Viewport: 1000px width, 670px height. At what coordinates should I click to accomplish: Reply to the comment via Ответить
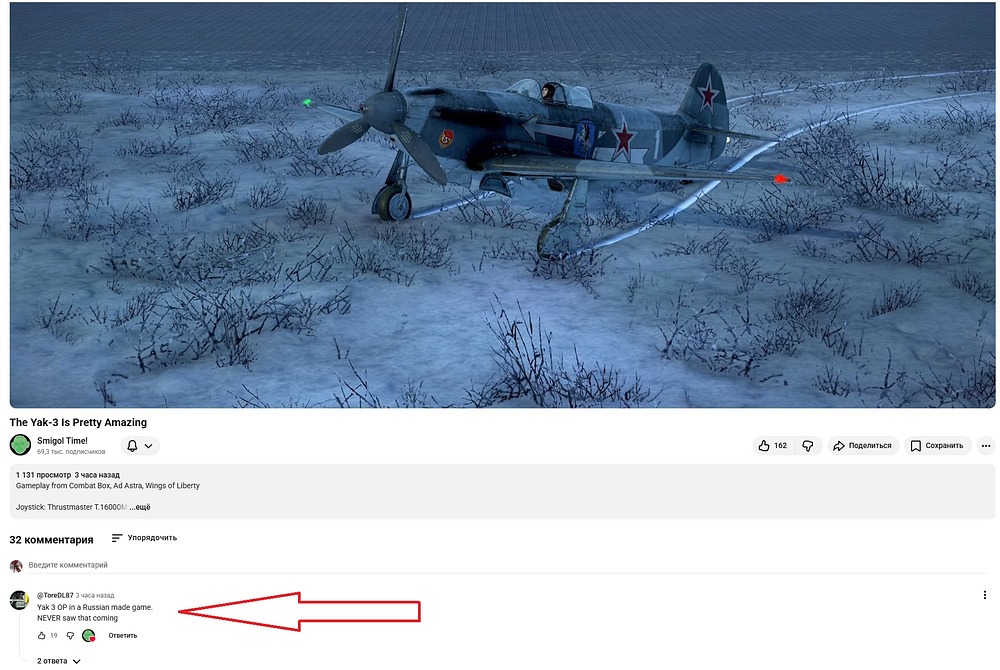[x=122, y=636]
